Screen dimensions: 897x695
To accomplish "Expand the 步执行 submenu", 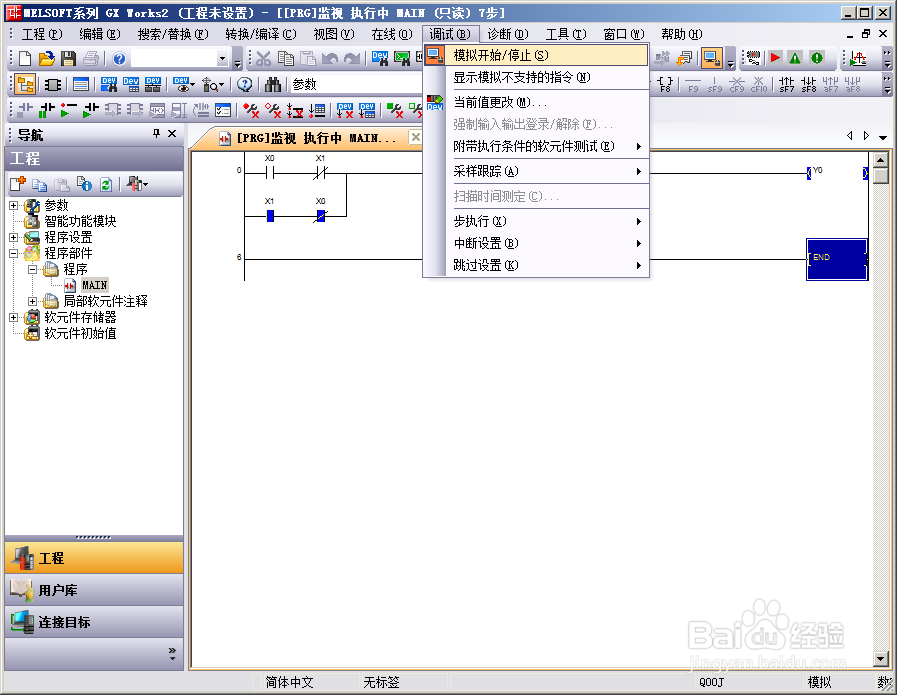I will tap(537, 221).
